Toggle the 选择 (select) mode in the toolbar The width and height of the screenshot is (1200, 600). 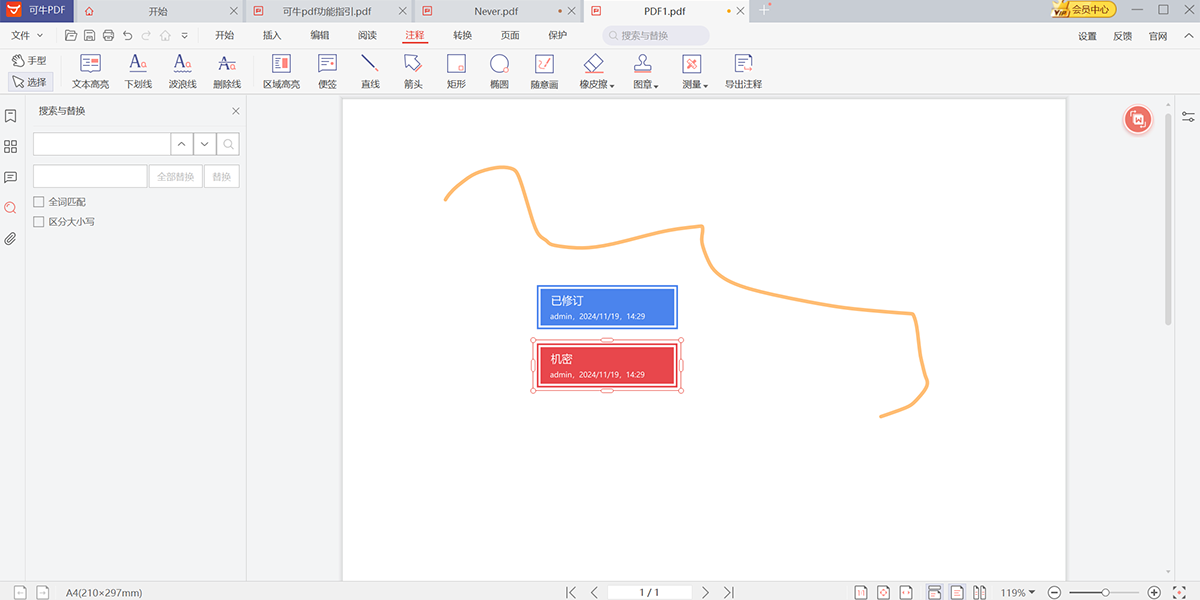[x=30, y=81]
